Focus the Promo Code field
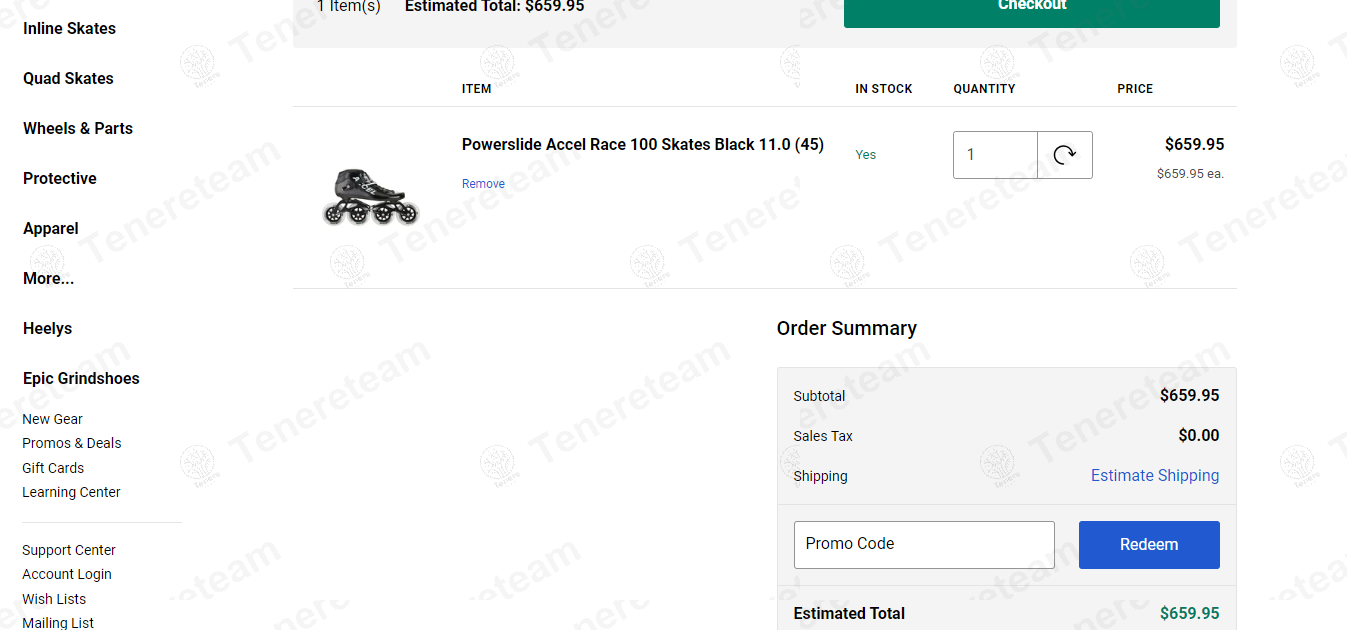 click(x=924, y=545)
